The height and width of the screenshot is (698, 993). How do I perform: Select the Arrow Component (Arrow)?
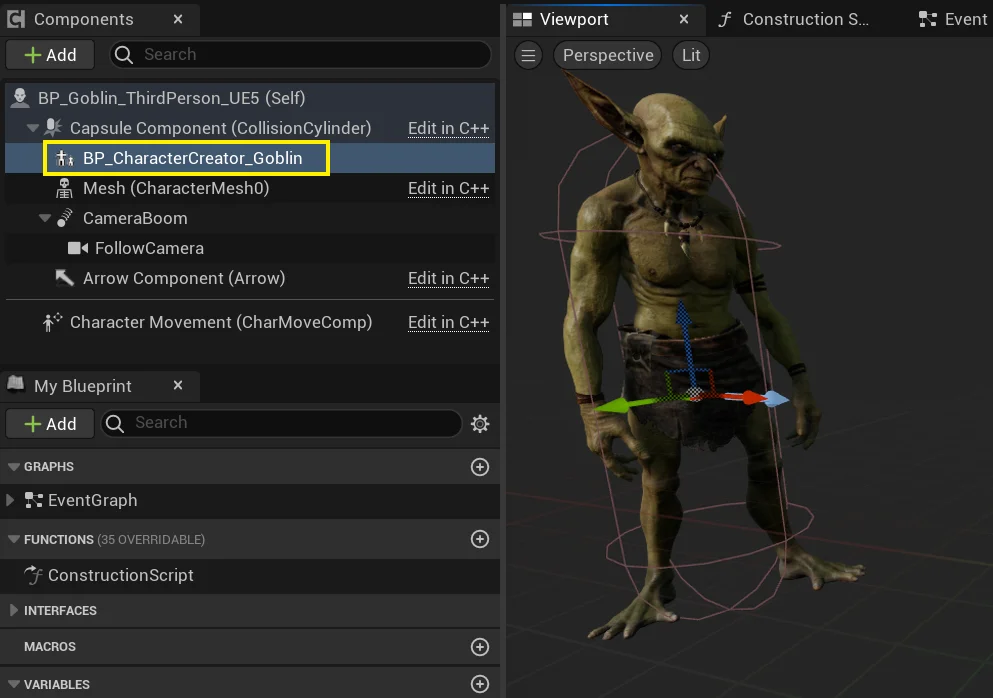[183, 278]
